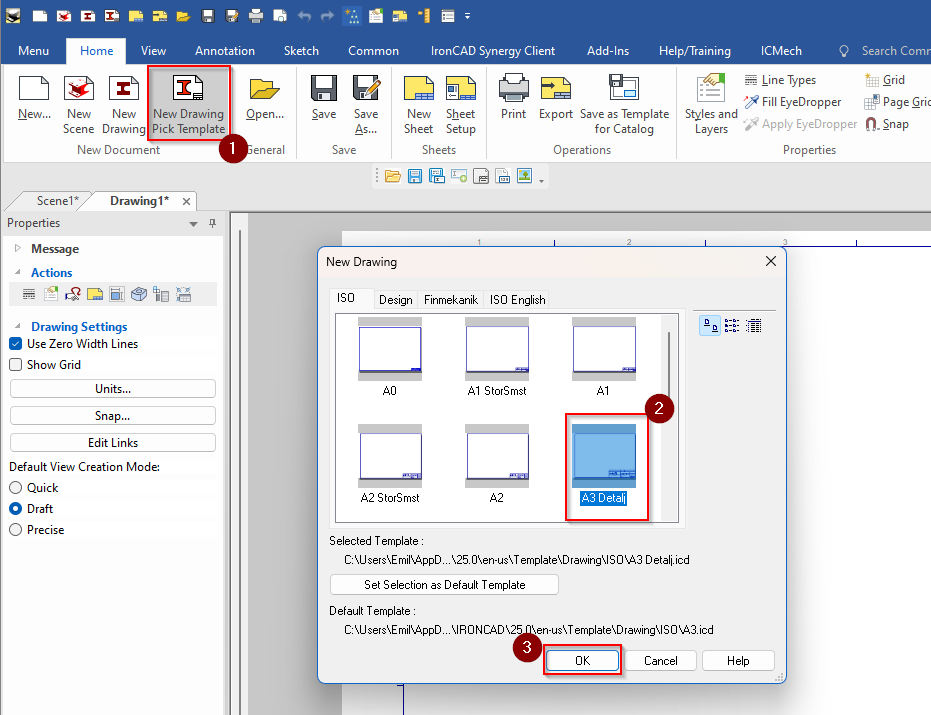Select the Draft view creation mode
931x715 pixels.
tap(16, 509)
